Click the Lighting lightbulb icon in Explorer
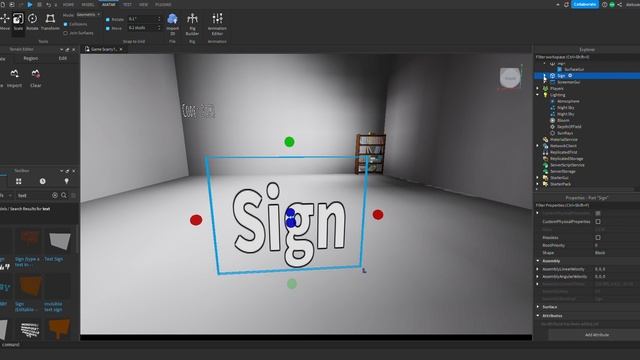Image resolution: width=640 pixels, height=360 pixels. tap(546, 95)
